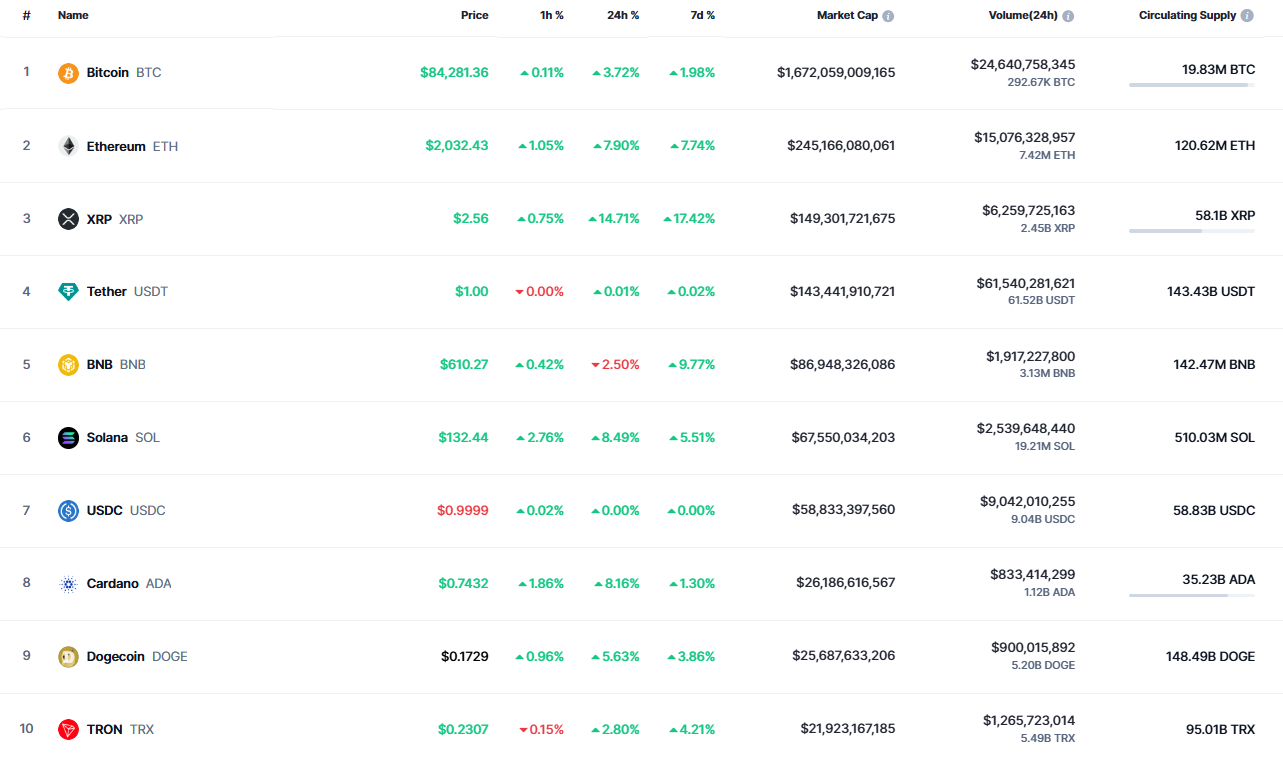This screenshot has height=762, width=1283.
Task: Click the Tether logo icon
Action: point(68,292)
